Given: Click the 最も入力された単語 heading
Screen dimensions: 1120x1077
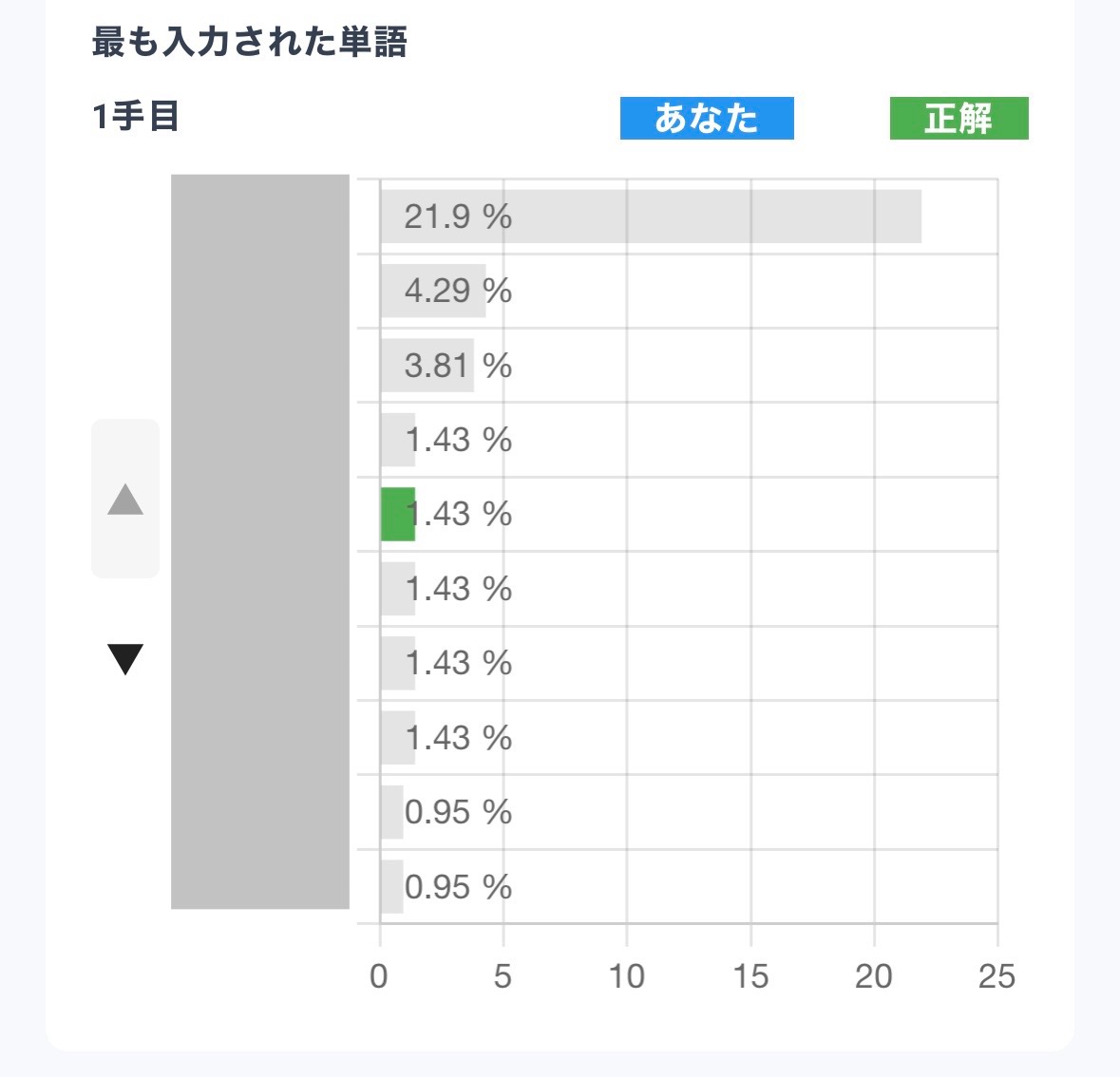Looking at the screenshot, I should pos(249,43).
